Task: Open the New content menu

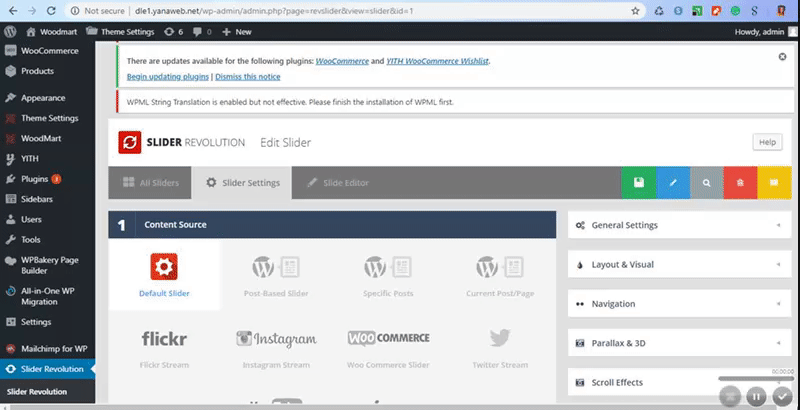Action: coord(237,32)
